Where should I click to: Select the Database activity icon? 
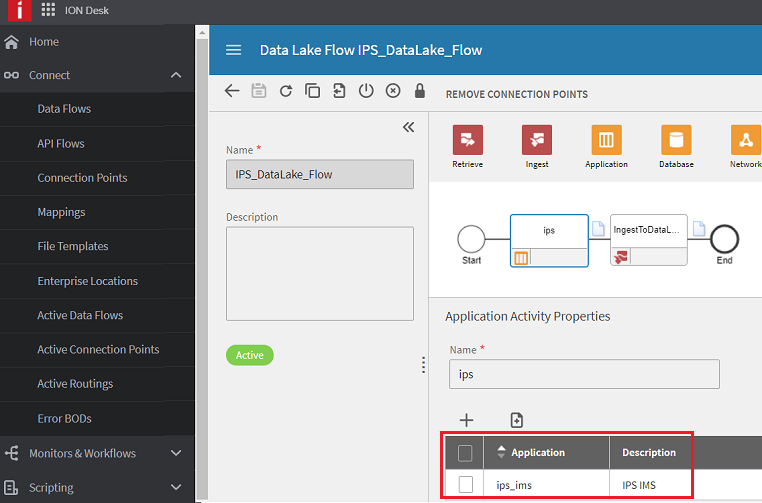[676, 140]
